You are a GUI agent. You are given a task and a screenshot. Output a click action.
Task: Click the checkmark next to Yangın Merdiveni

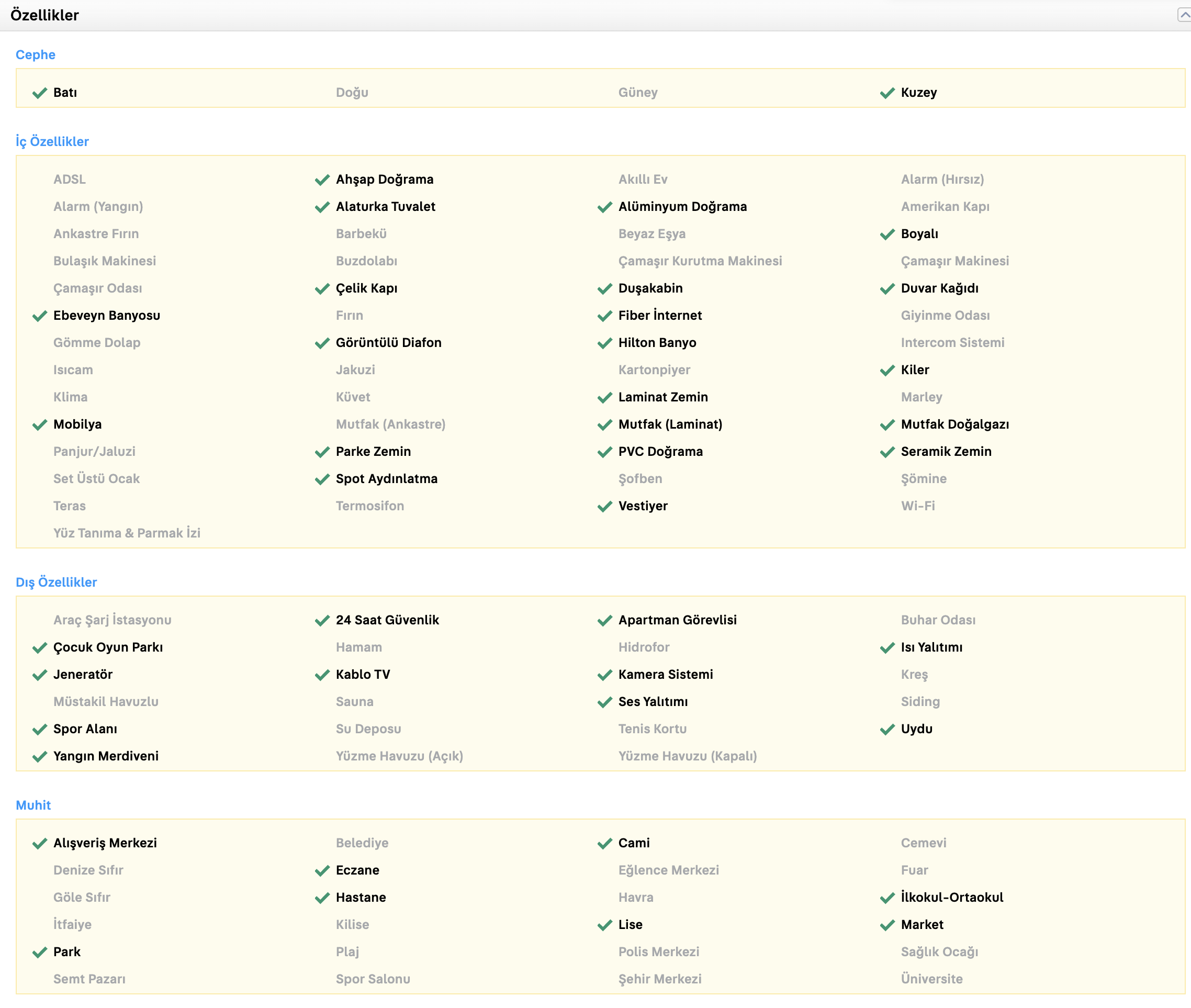39,757
